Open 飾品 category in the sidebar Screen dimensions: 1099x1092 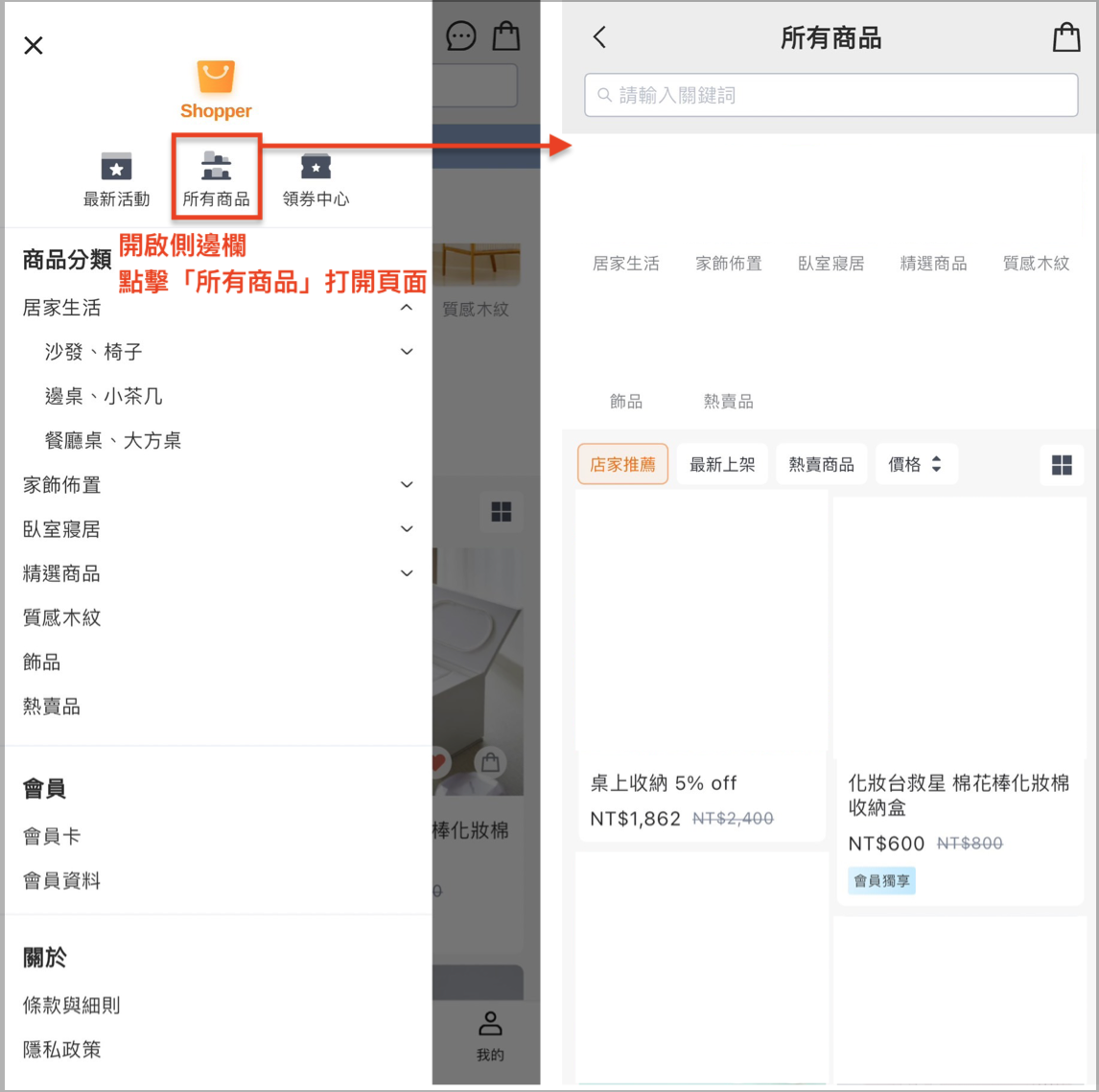pyautogui.click(x=41, y=662)
